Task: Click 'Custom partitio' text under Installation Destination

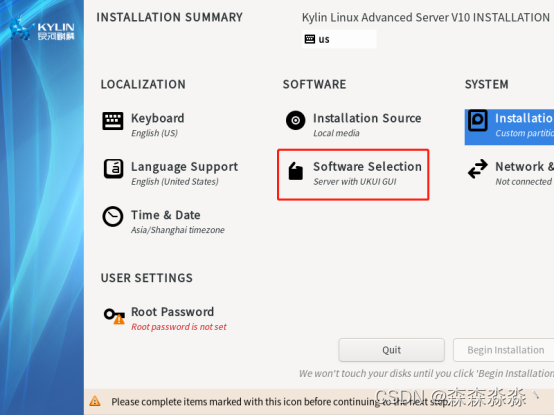Action: (x=524, y=133)
